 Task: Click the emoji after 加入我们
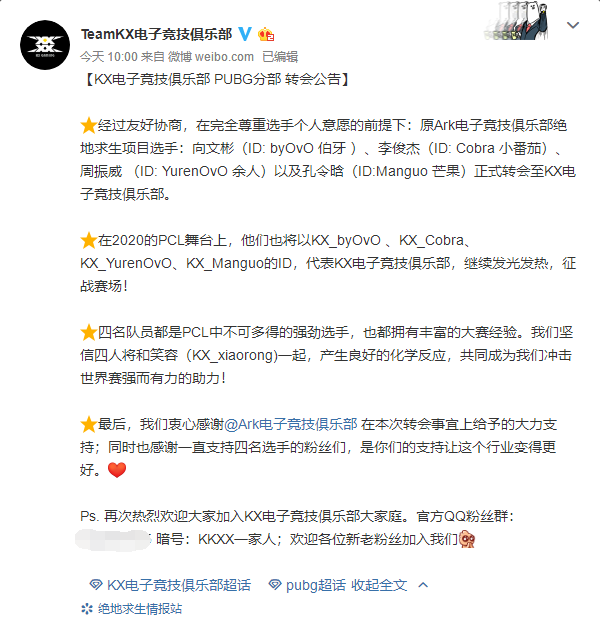(467, 539)
